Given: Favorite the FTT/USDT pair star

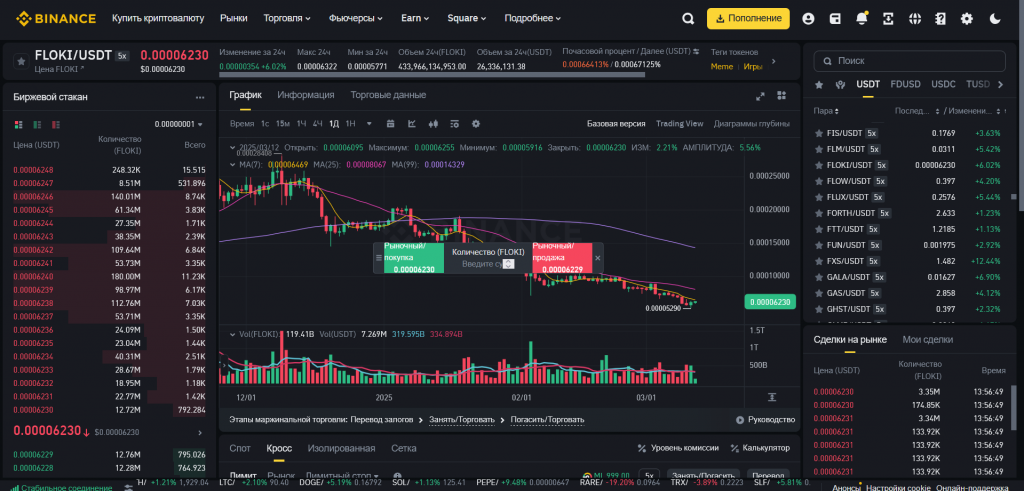Looking at the screenshot, I should (818, 229).
